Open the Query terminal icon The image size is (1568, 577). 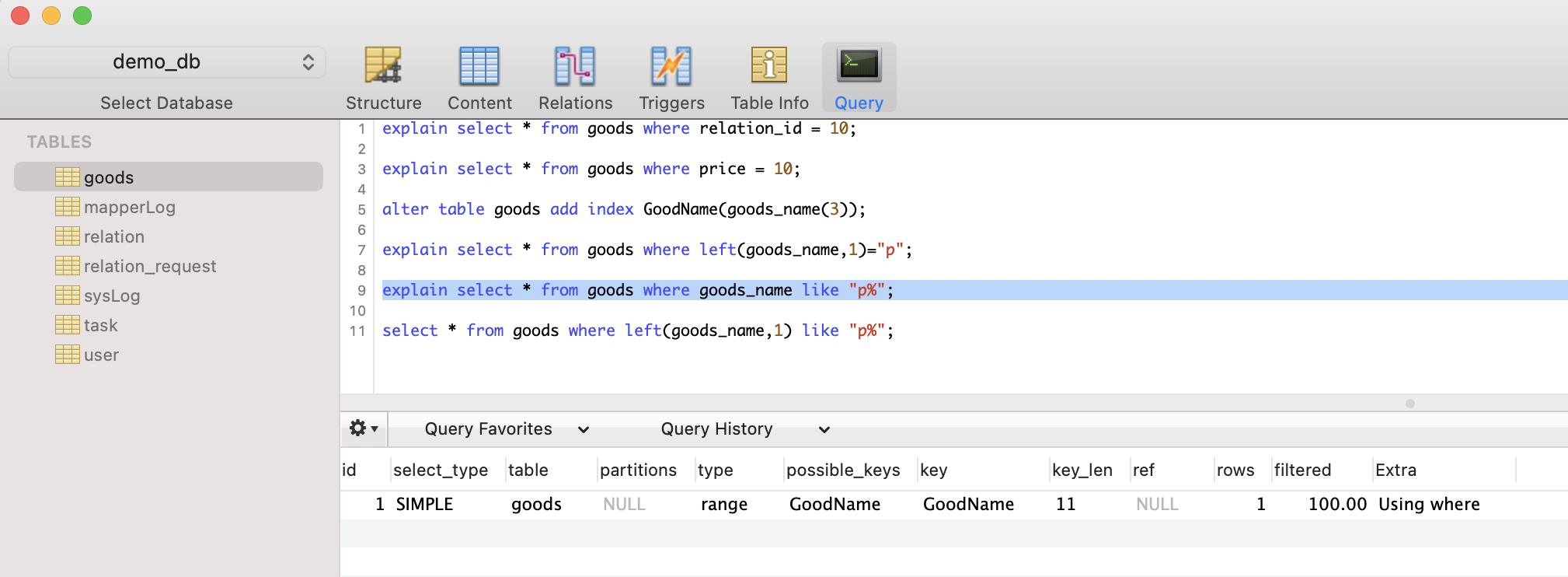(859, 65)
